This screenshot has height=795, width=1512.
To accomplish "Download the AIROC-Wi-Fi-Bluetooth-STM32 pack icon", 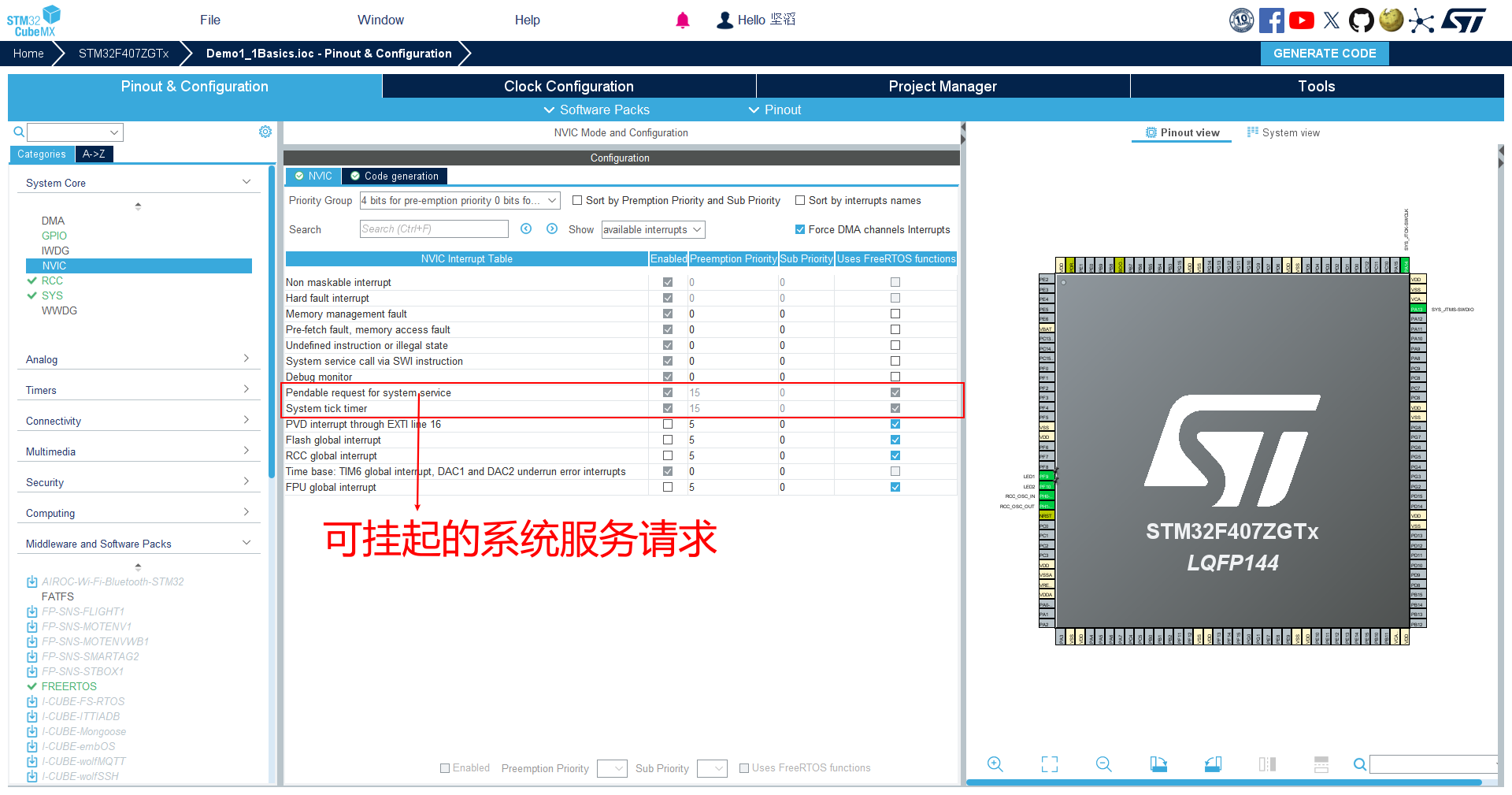I will [x=32, y=581].
